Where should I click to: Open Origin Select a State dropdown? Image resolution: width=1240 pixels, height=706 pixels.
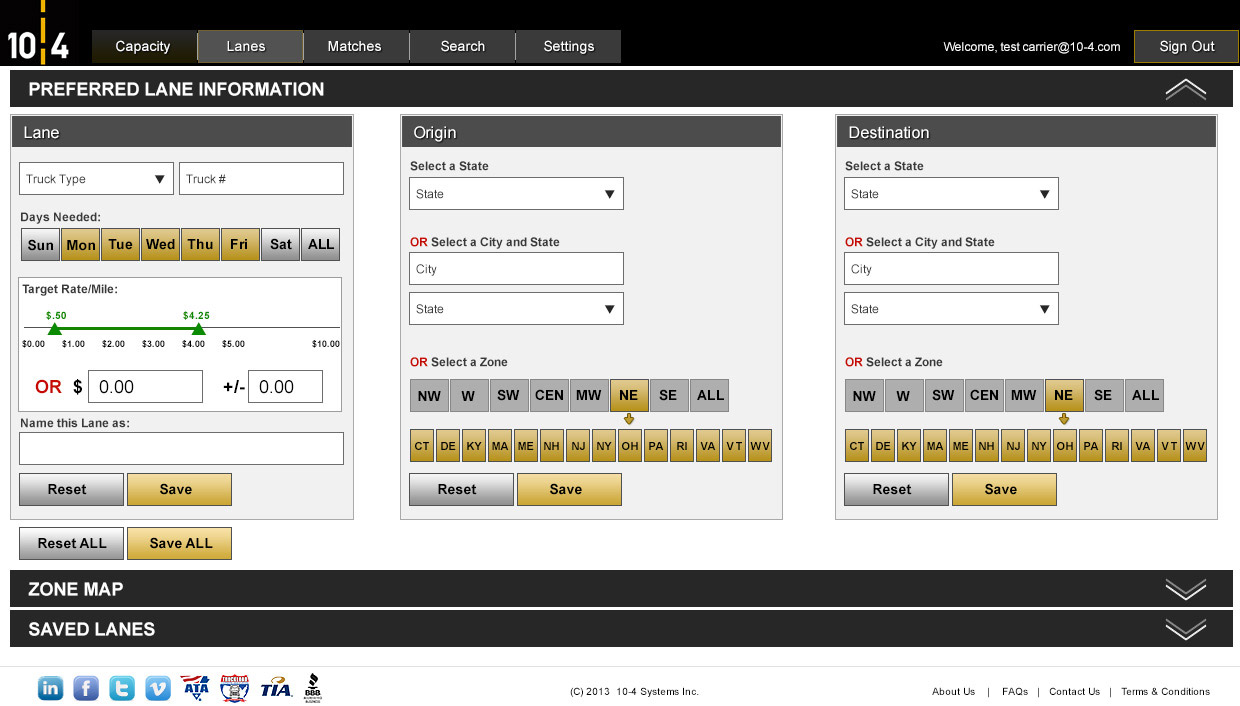[x=516, y=194]
